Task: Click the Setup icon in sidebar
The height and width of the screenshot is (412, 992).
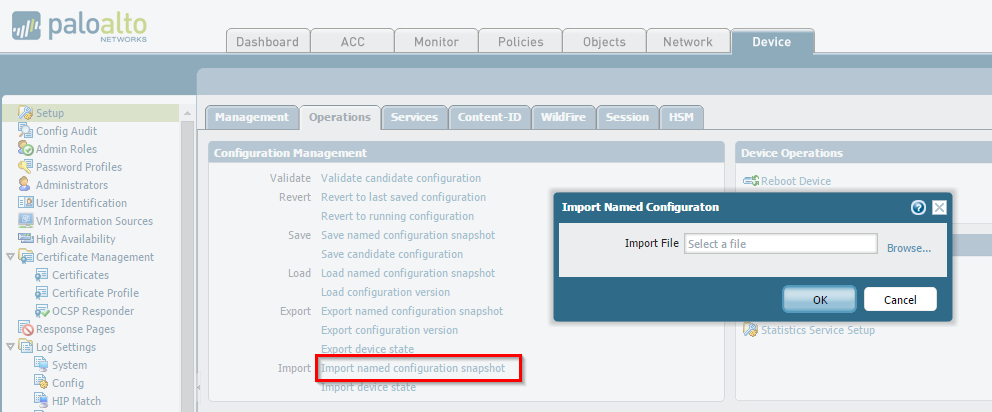Action: pos(26,113)
